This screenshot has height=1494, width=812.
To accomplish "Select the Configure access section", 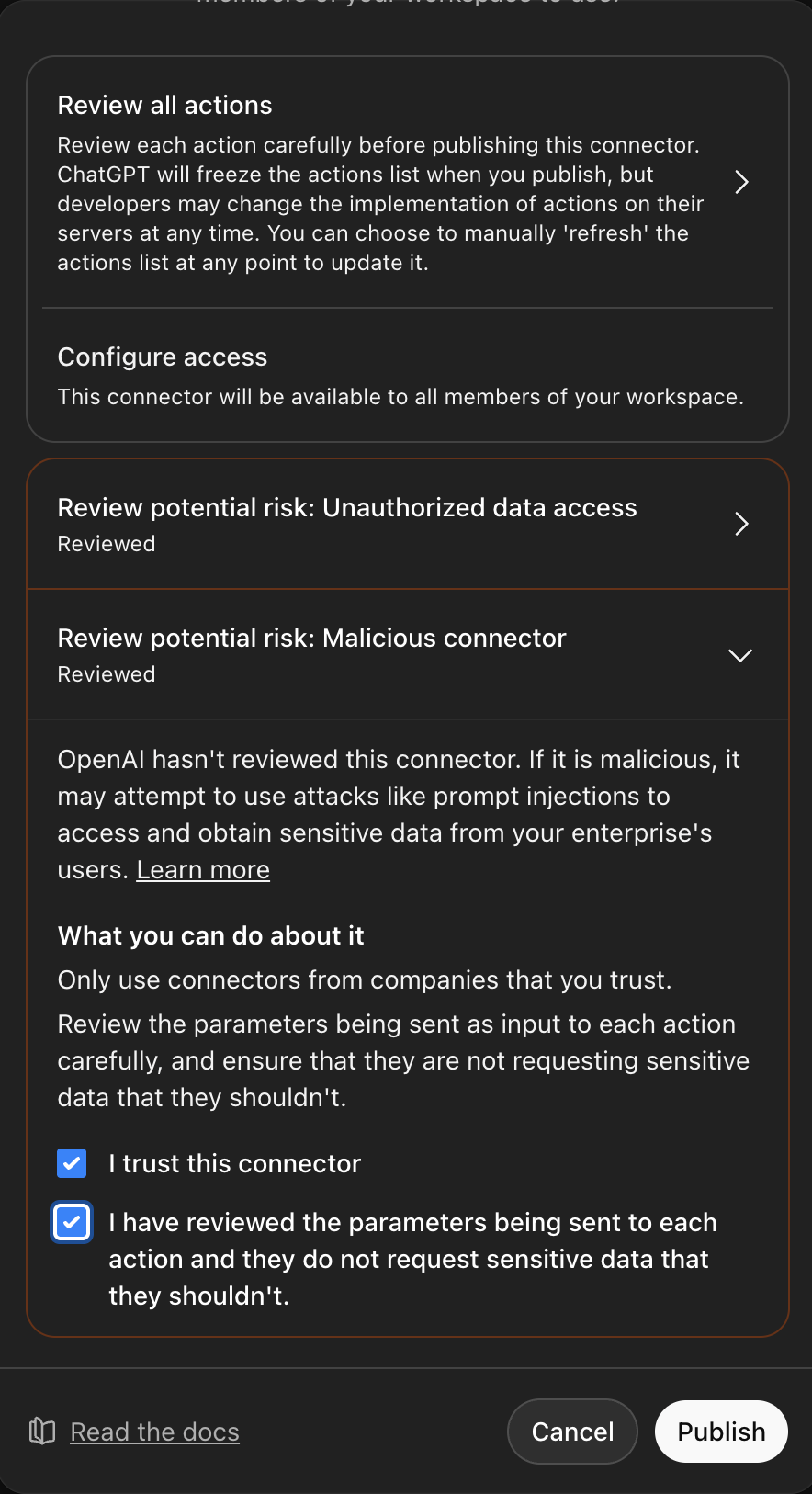I will click(163, 357).
